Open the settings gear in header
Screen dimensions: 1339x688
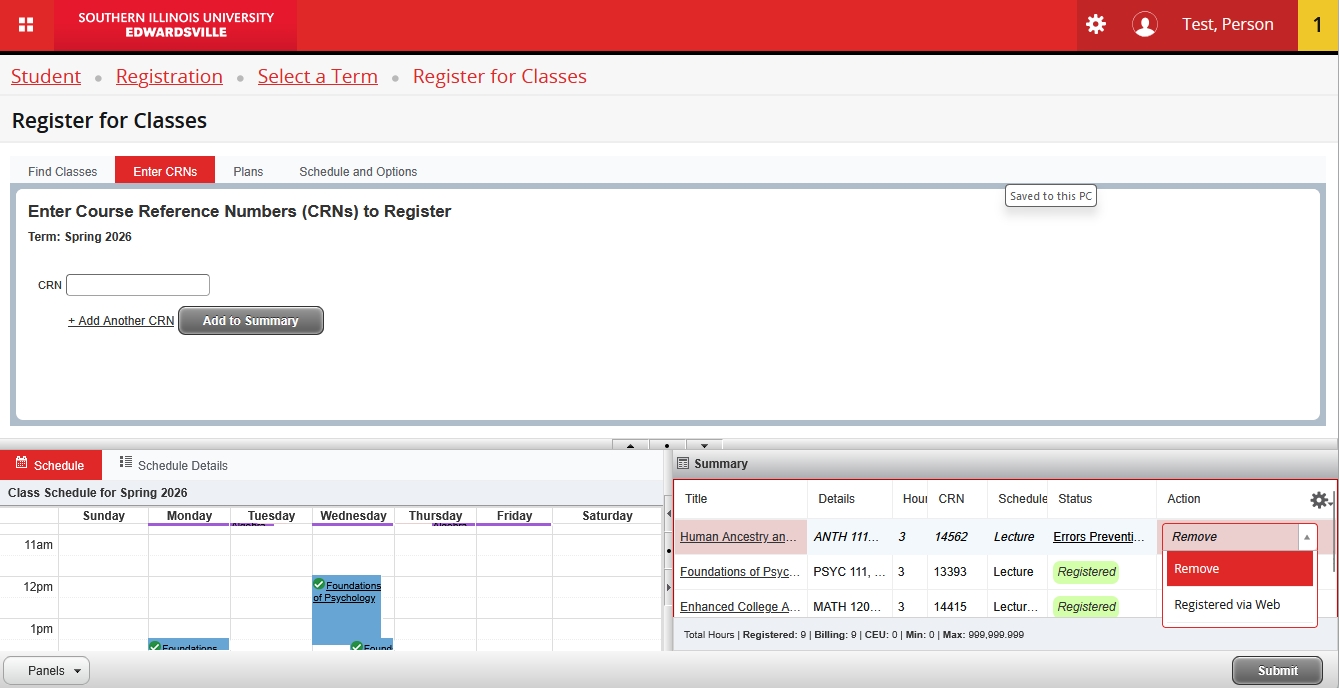click(1096, 25)
